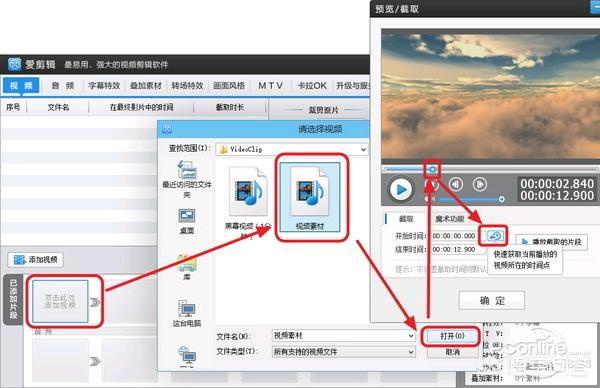
Task: Click the 结束时间 input field
Action: [x=454, y=249]
